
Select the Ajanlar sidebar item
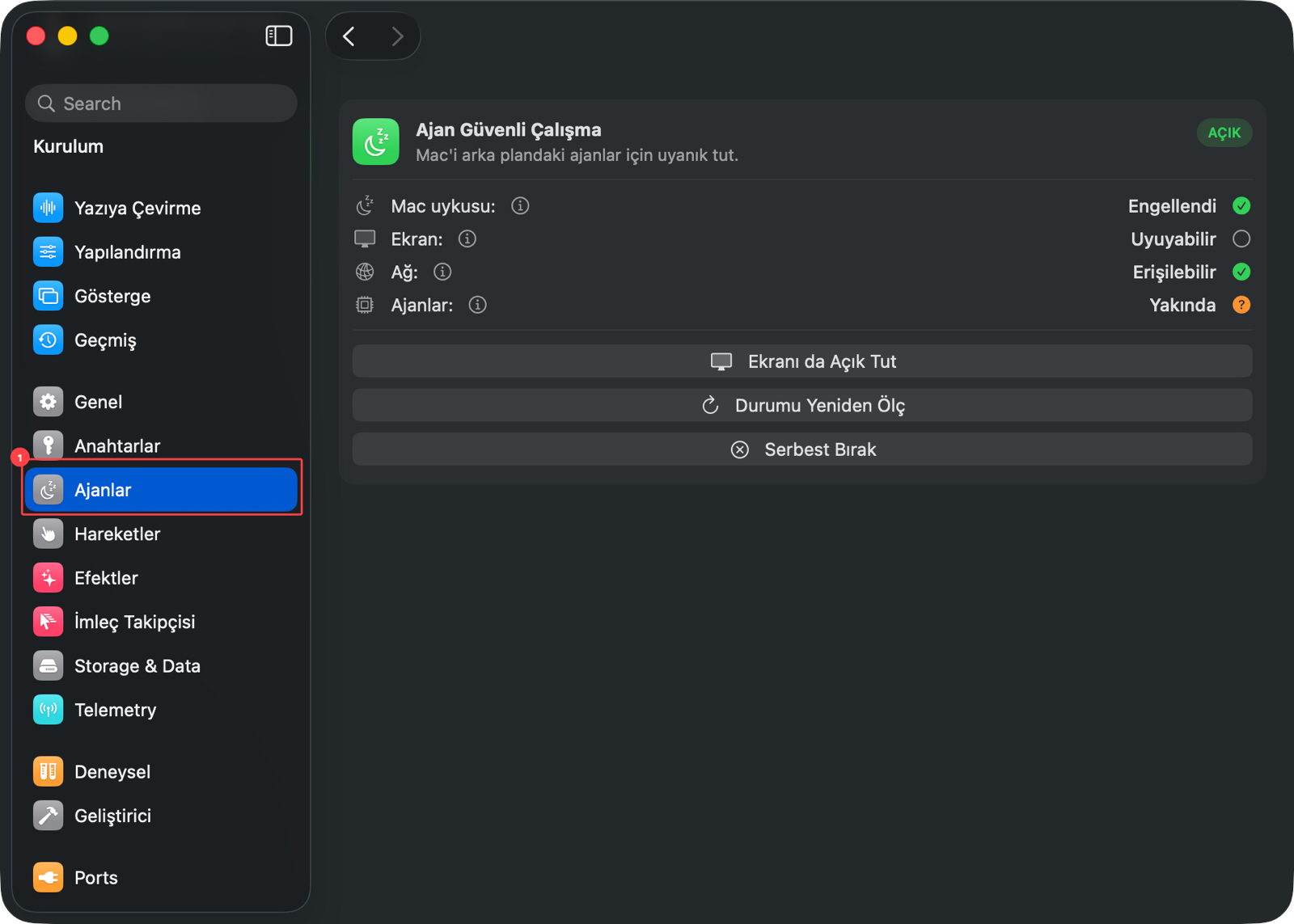pos(161,490)
